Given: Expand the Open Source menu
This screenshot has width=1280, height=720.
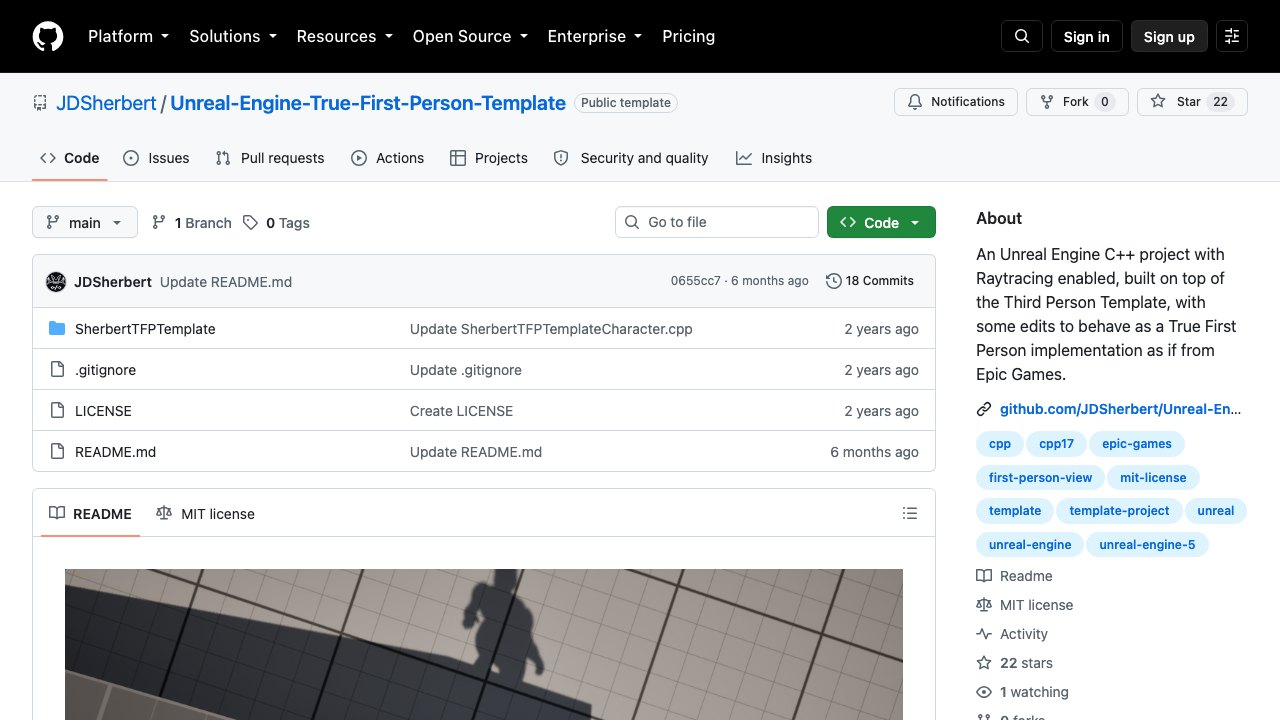Looking at the screenshot, I should point(470,36).
